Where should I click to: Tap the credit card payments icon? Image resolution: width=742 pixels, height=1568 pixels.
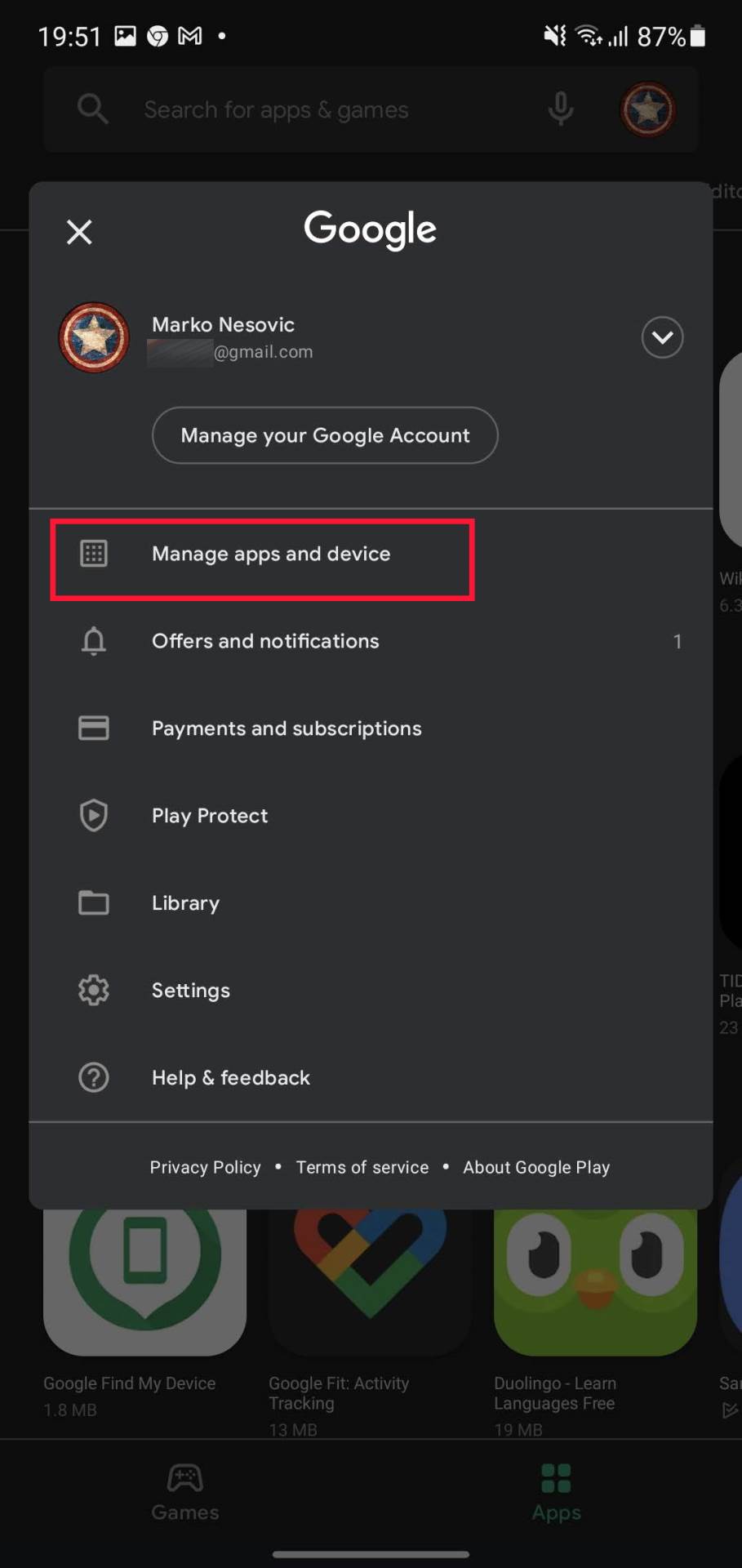(94, 728)
